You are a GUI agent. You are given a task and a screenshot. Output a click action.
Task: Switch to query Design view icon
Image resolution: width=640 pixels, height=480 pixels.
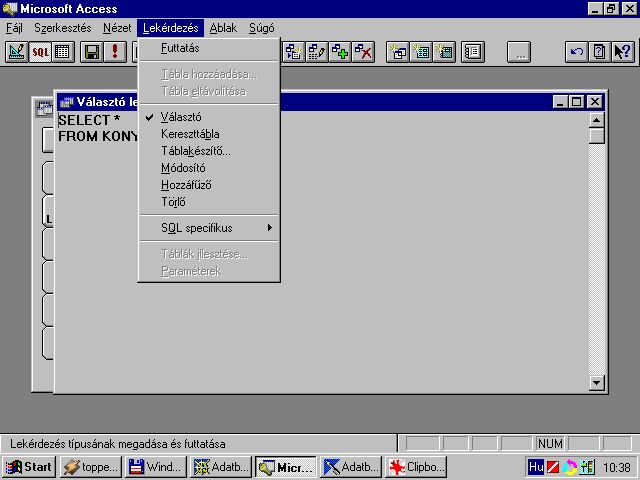coord(16,52)
